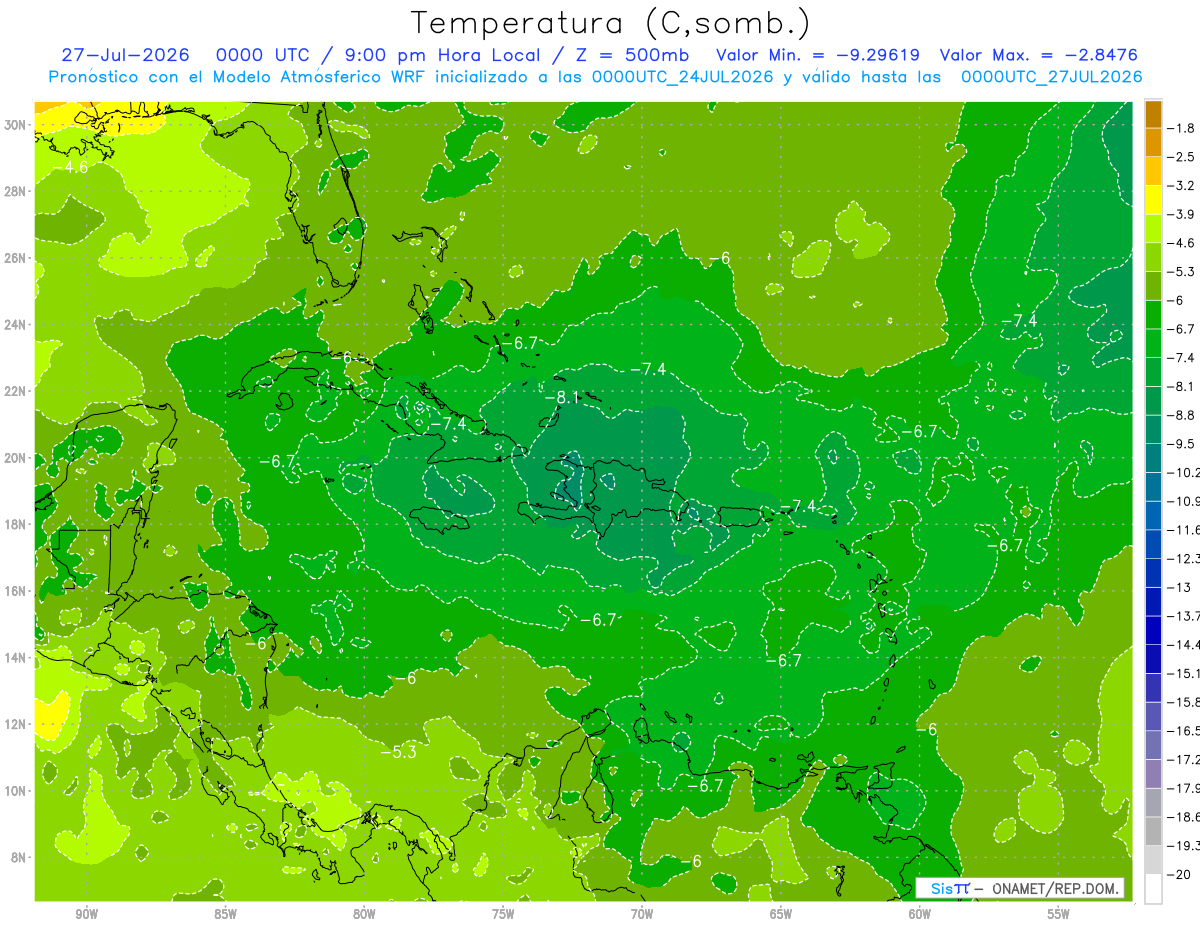This screenshot has height=927, width=1200.
Task: Click the 80W longitude axis label
Action: [x=364, y=914]
